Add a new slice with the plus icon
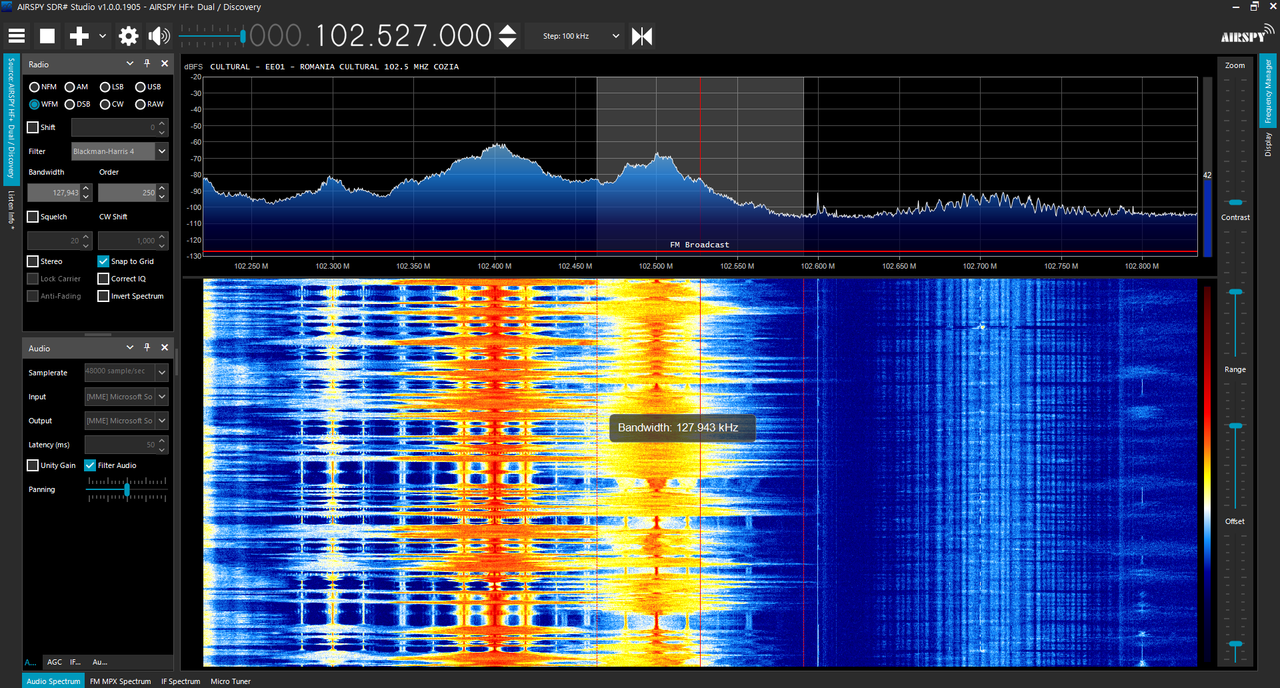This screenshot has width=1280, height=688. pos(79,36)
